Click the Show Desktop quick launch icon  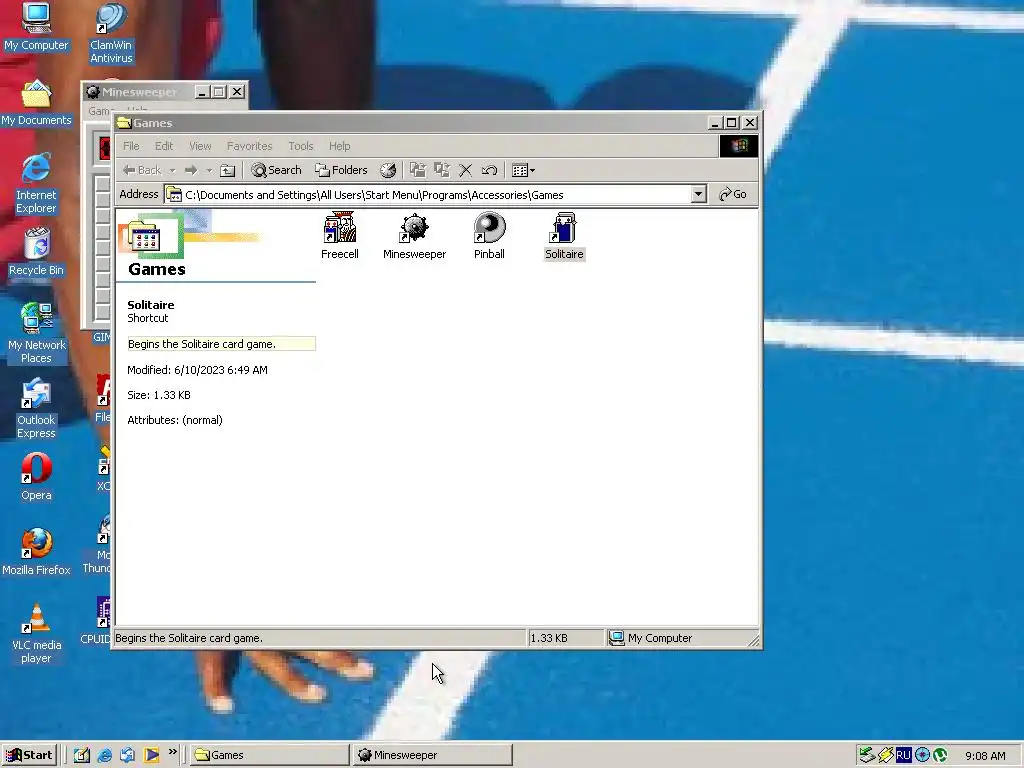tap(82, 755)
